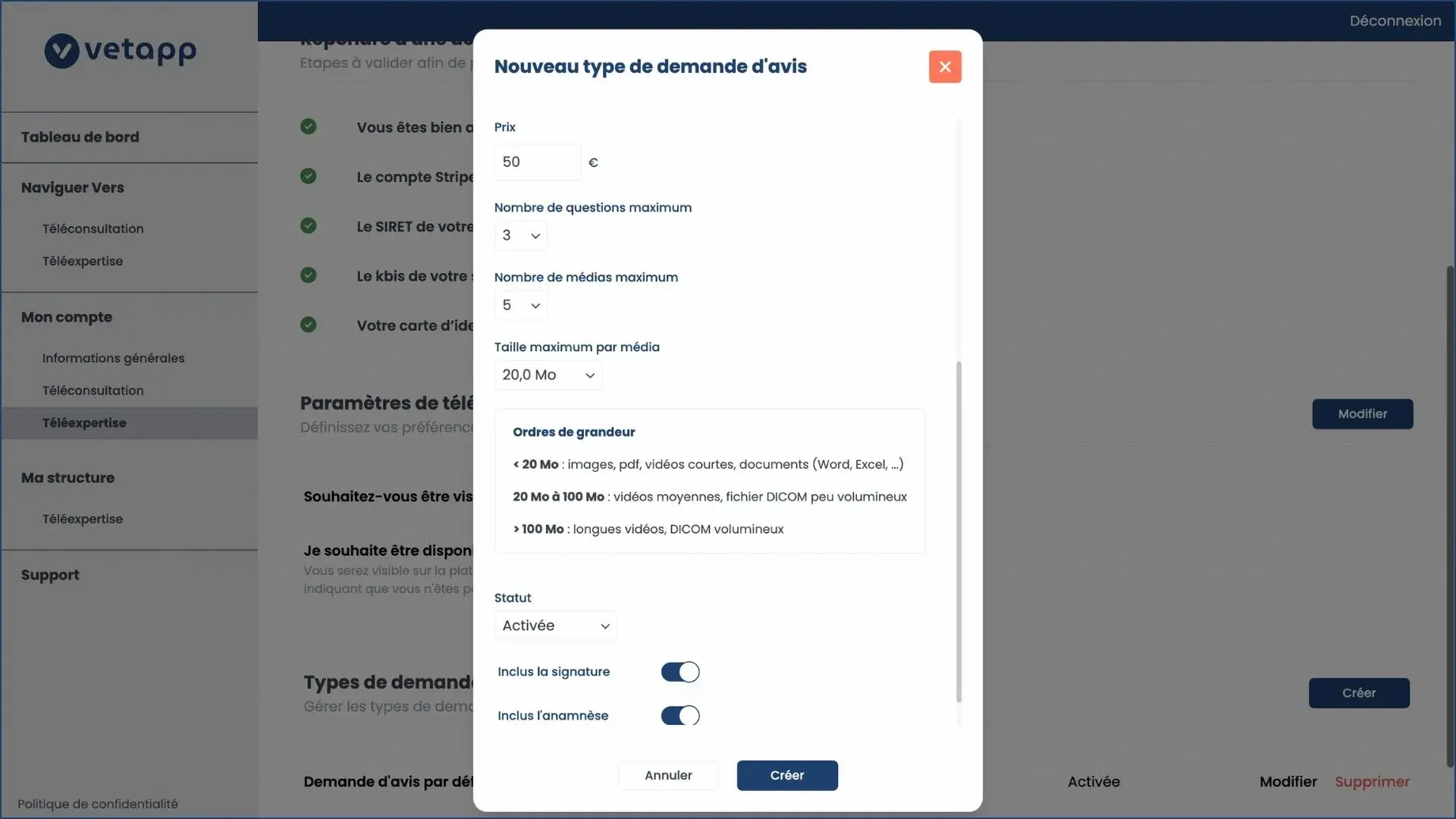The image size is (1456, 819).
Task: Change the Statut dropdown set to Activée
Action: click(555, 626)
